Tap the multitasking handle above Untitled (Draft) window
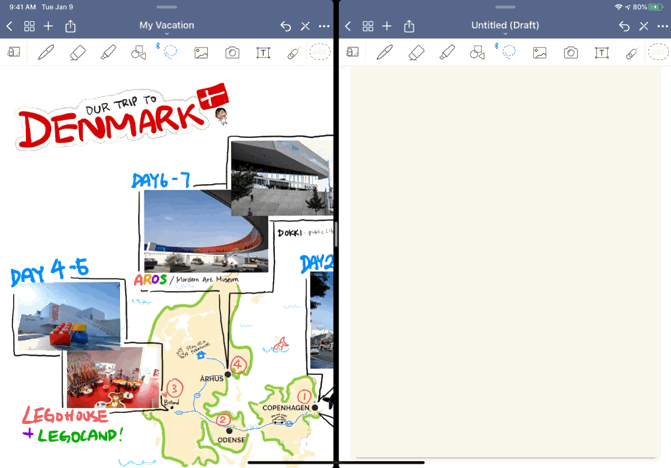The width and height of the screenshot is (671, 468). 505,7
